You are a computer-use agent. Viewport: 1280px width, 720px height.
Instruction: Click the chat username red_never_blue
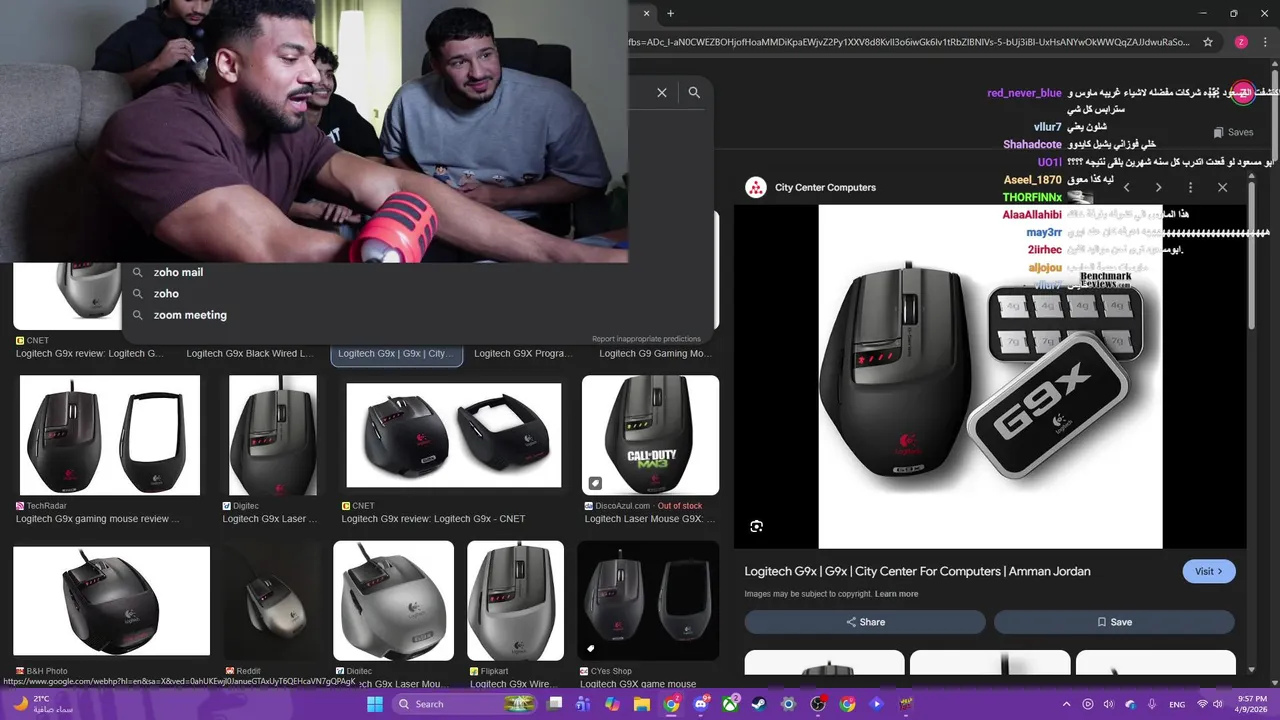click(1024, 93)
